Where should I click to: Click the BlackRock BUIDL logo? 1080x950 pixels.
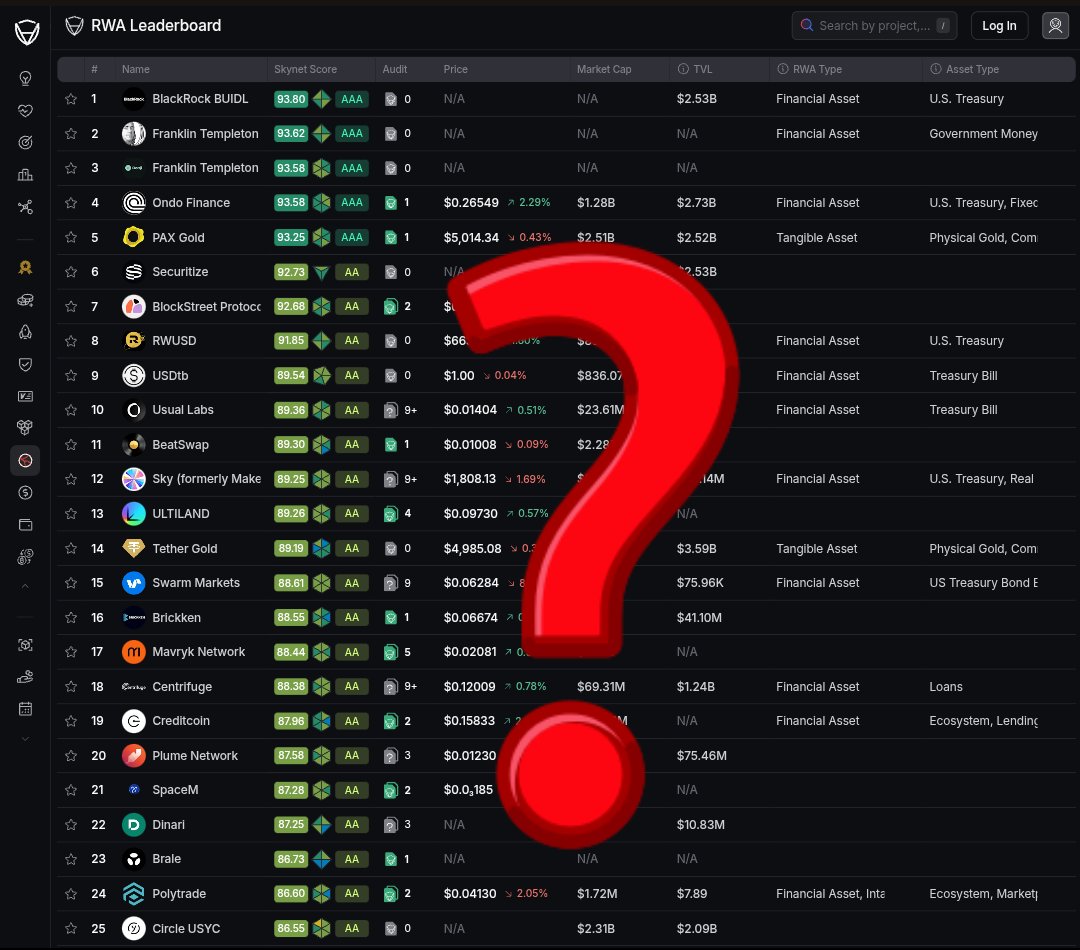tap(134, 99)
